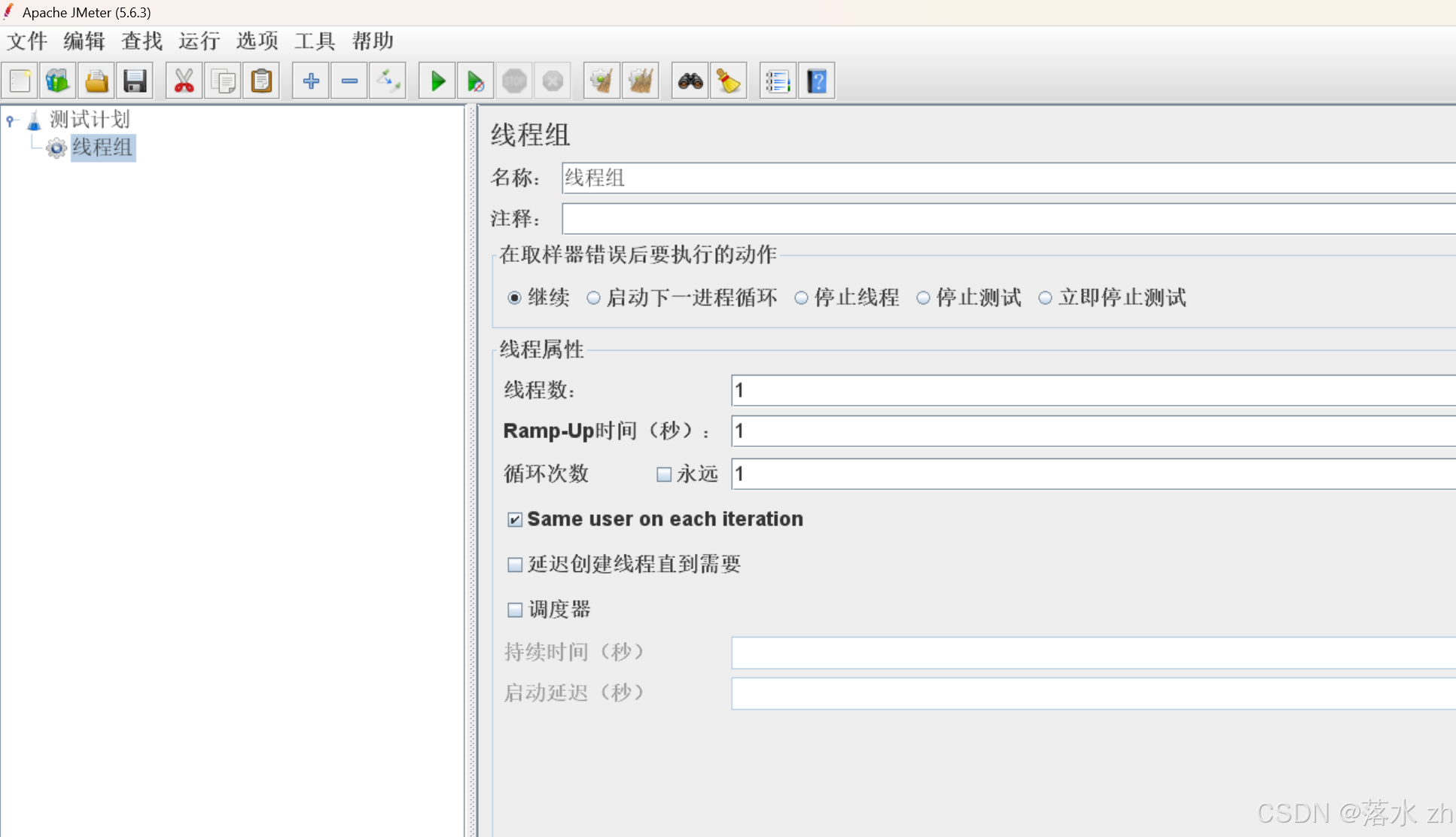
Task: Collapse the 测试计划 tree node handle
Action: coord(11,120)
